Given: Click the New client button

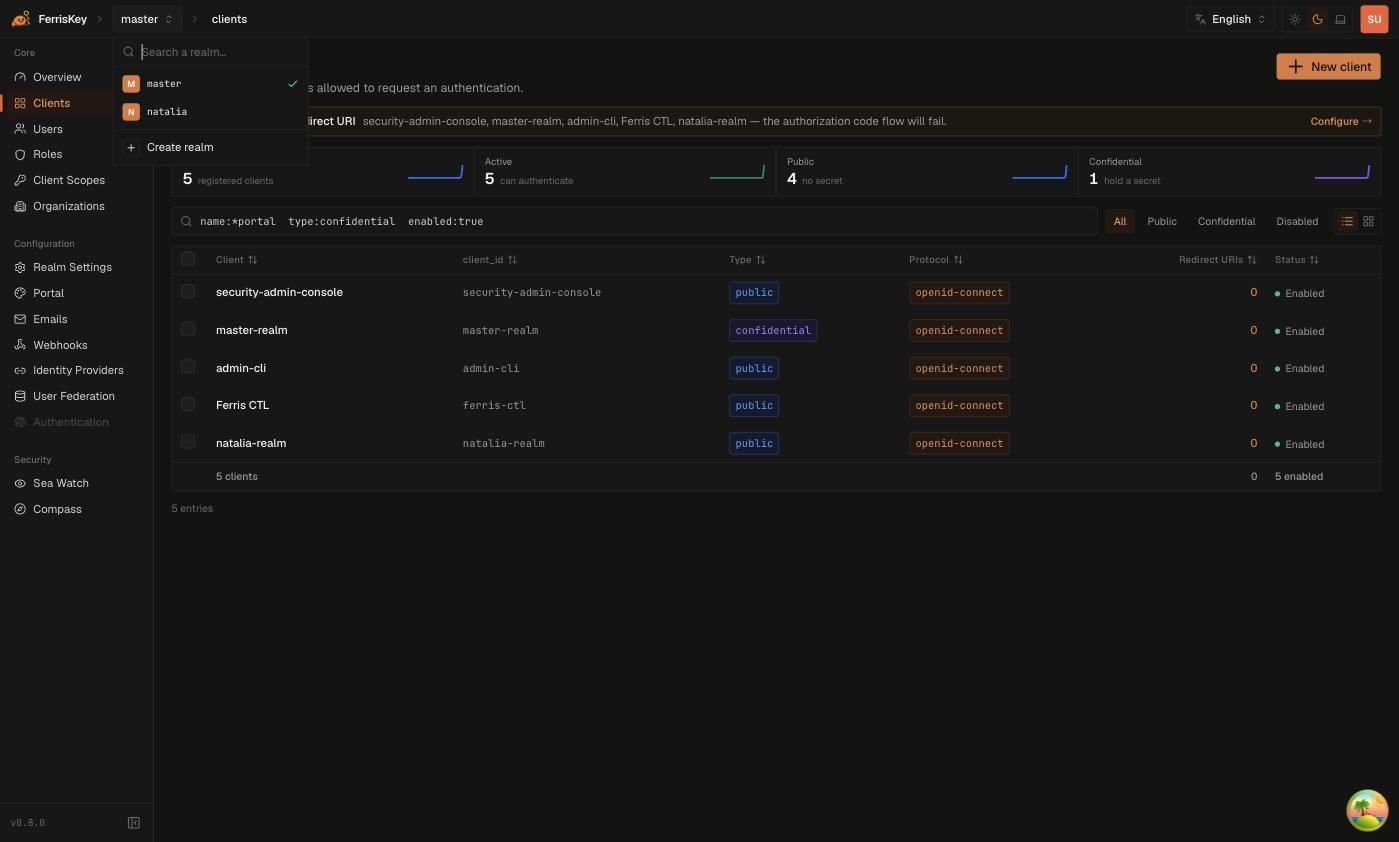Looking at the screenshot, I should [1328, 66].
